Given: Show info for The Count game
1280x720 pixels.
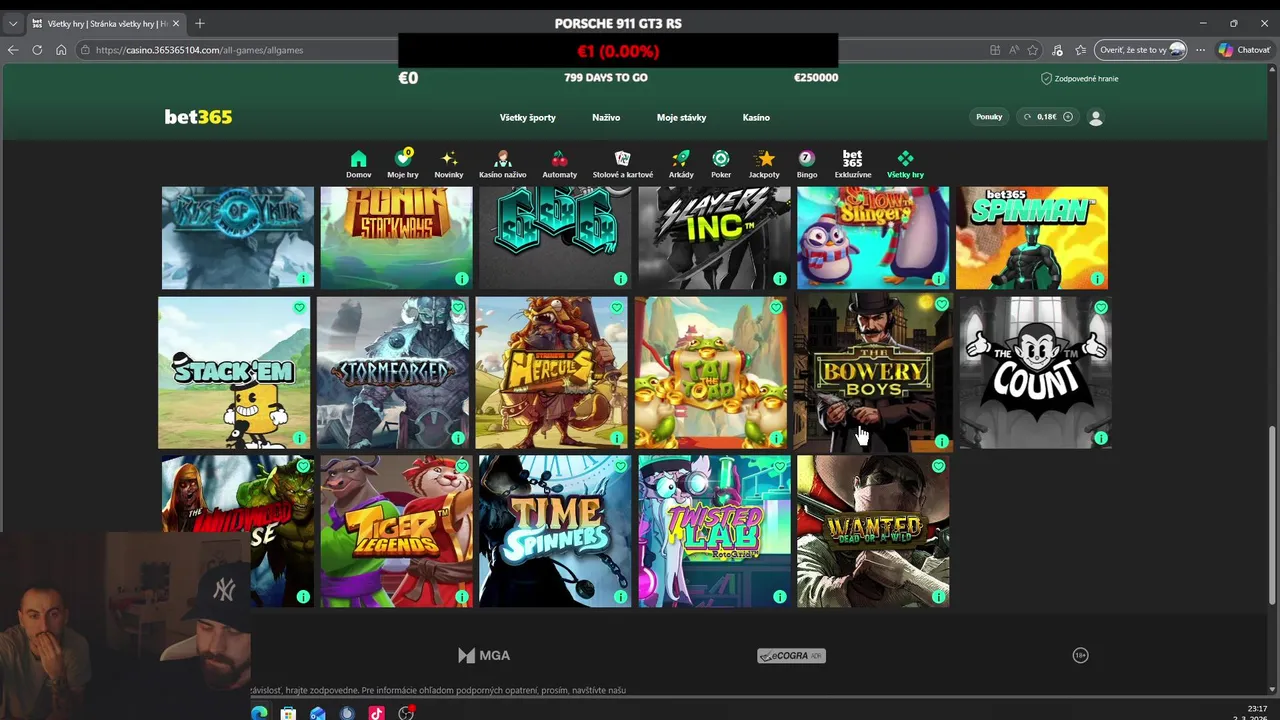Looking at the screenshot, I should click(x=1101, y=438).
